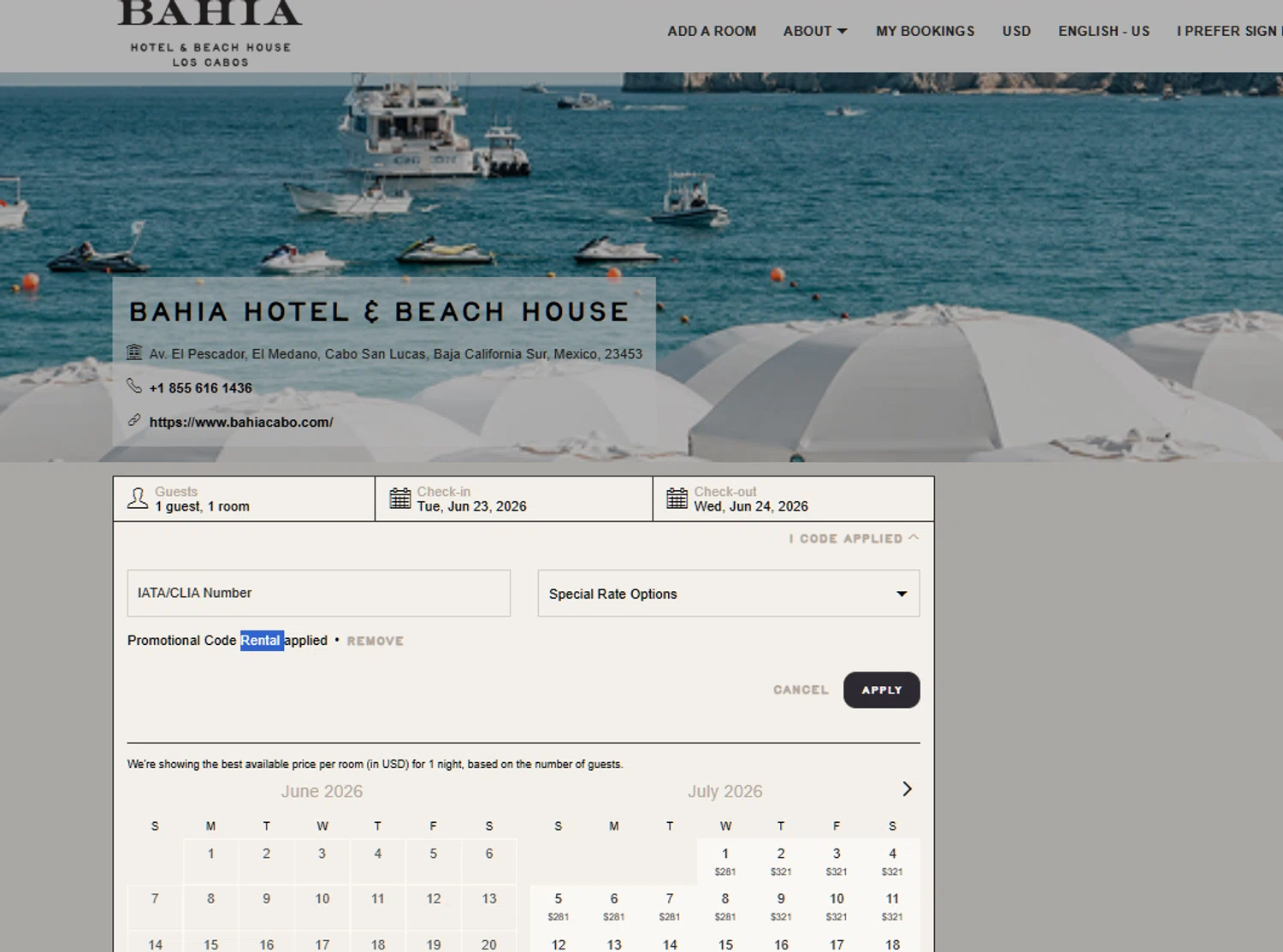Open My Bookings in navigation

click(x=925, y=31)
